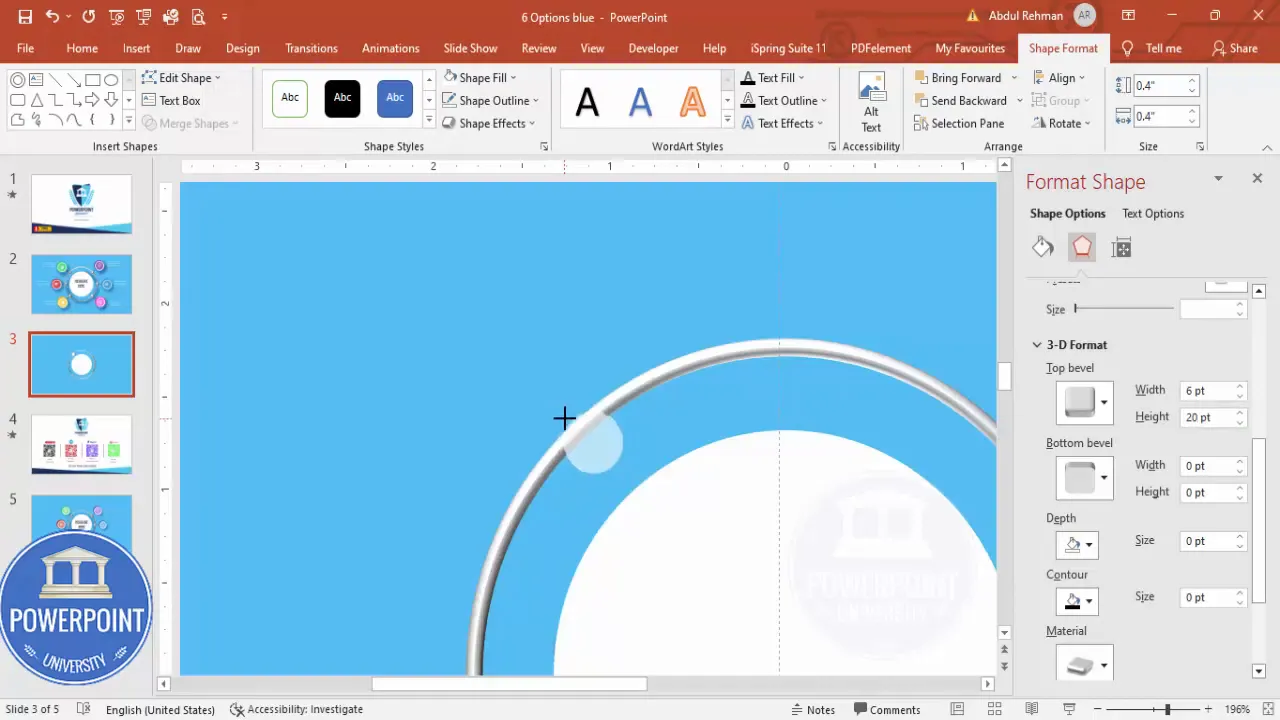Viewport: 1280px width, 720px height.
Task: Select the Down Arrow shape
Action: click(110, 100)
